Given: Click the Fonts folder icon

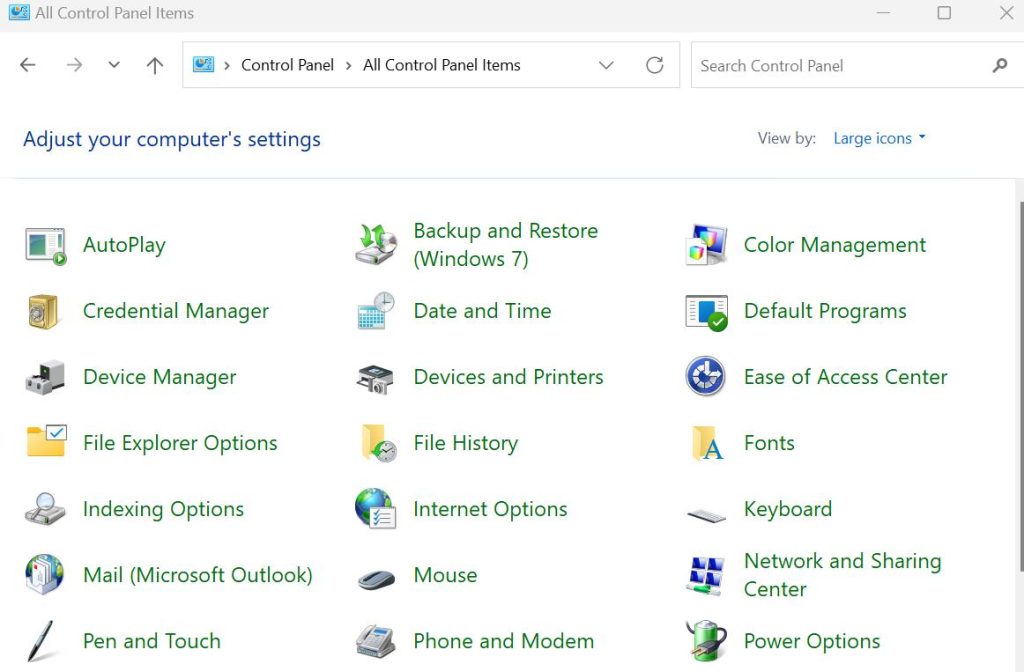Looking at the screenshot, I should pos(706,443).
